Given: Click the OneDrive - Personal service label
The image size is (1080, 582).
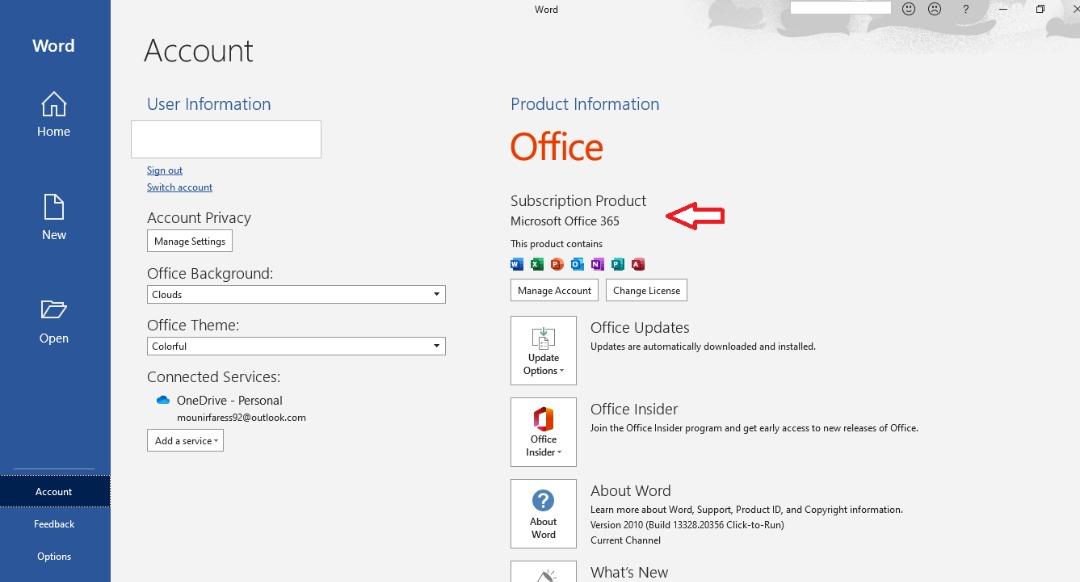Looking at the screenshot, I should [x=229, y=400].
